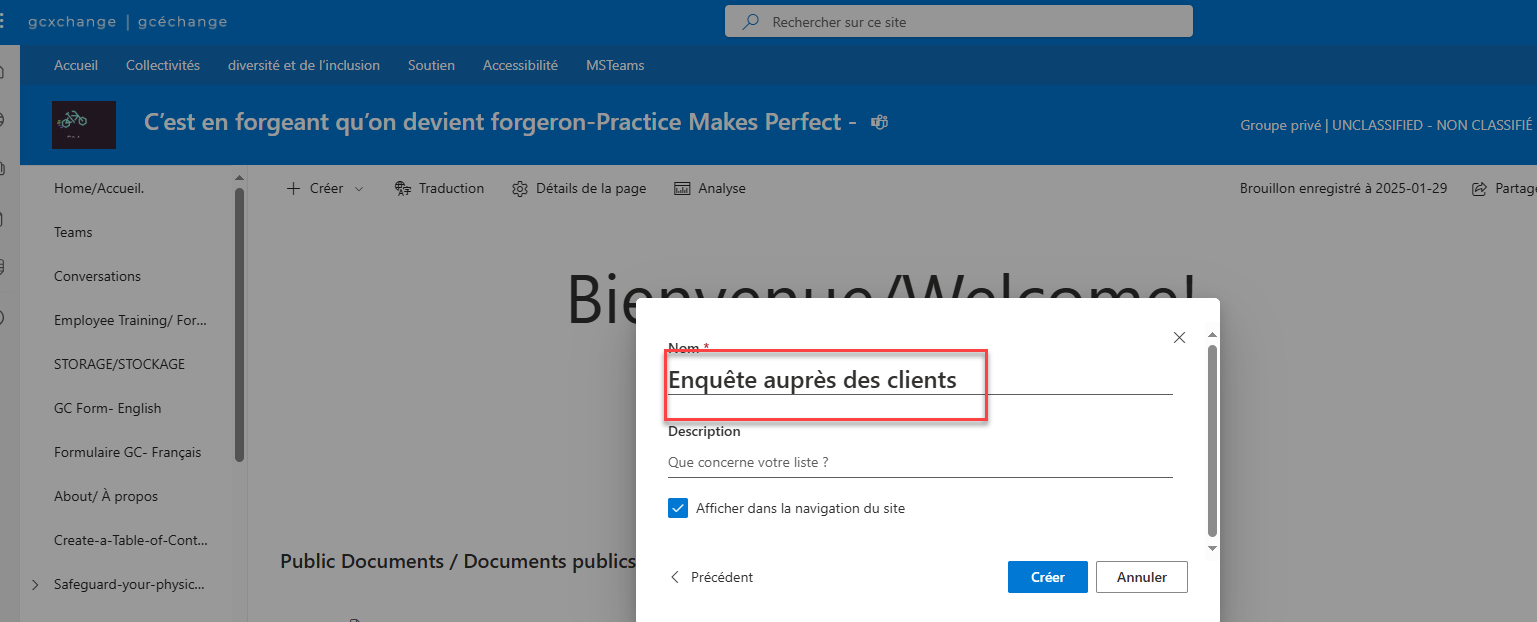
Task: Go back using the Précédent arrow
Action: (x=675, y=577)
